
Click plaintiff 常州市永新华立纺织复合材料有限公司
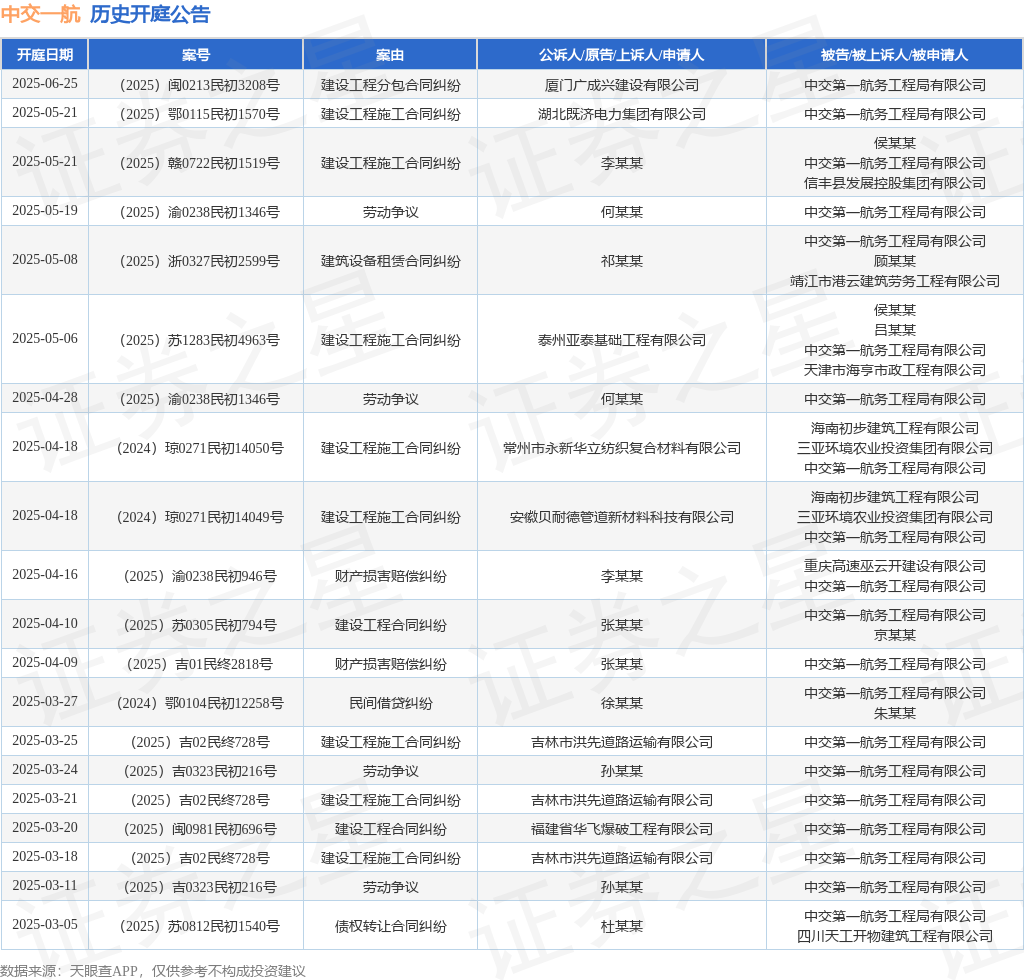tap(622, 448)
